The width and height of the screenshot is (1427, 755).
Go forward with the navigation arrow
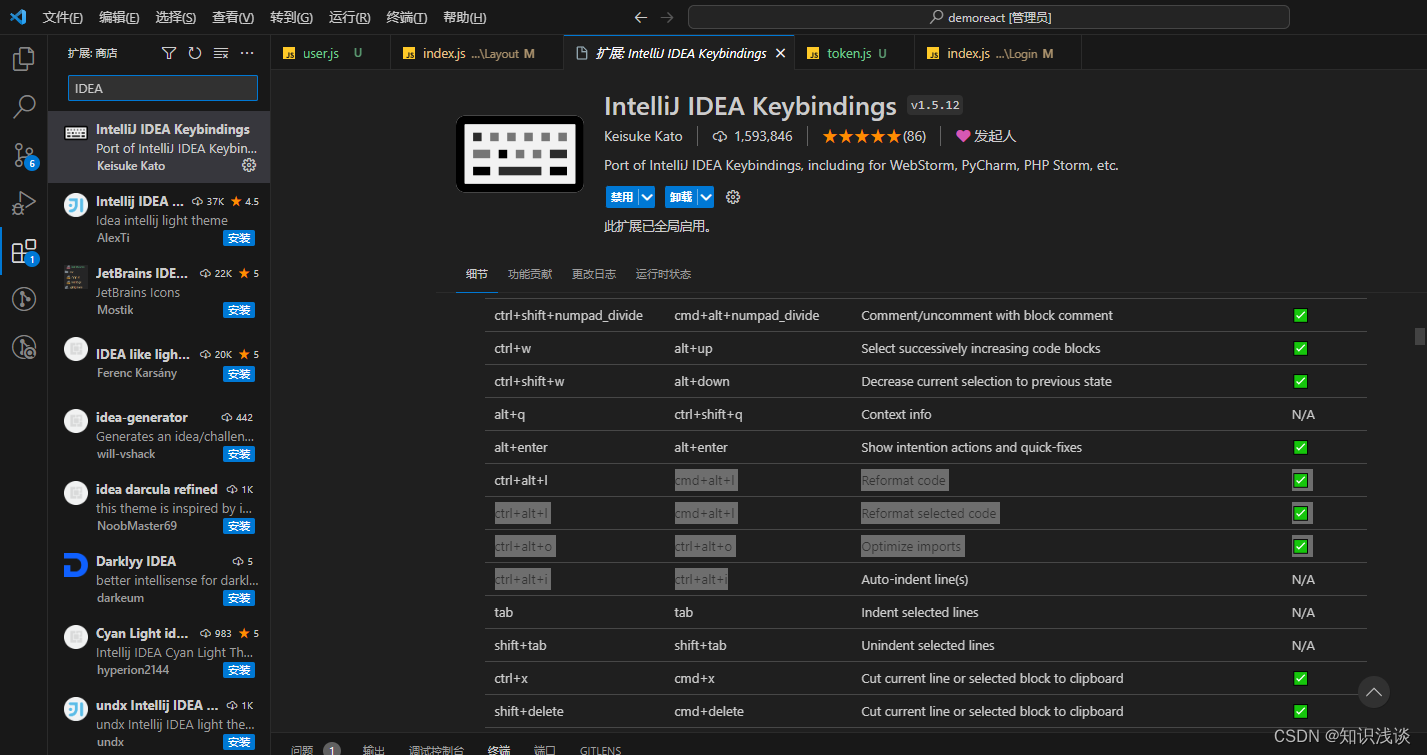tap(667, 17)
